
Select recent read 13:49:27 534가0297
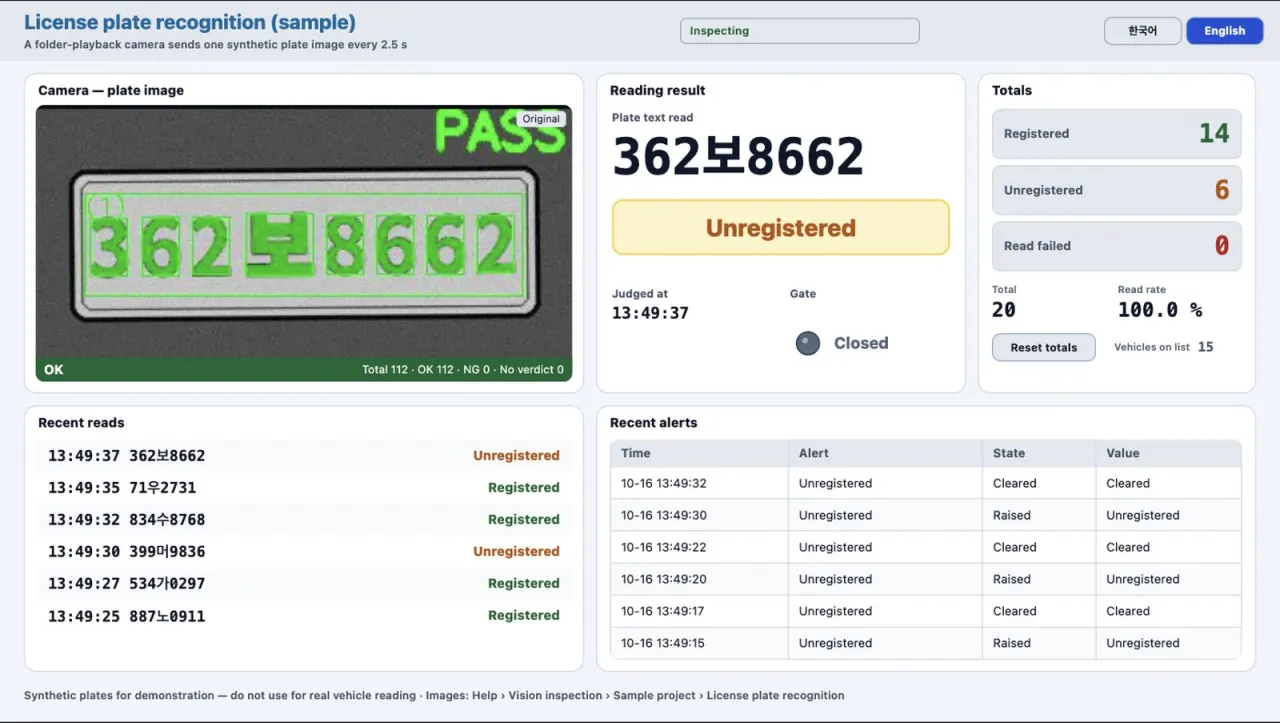[x=304, y=584]
